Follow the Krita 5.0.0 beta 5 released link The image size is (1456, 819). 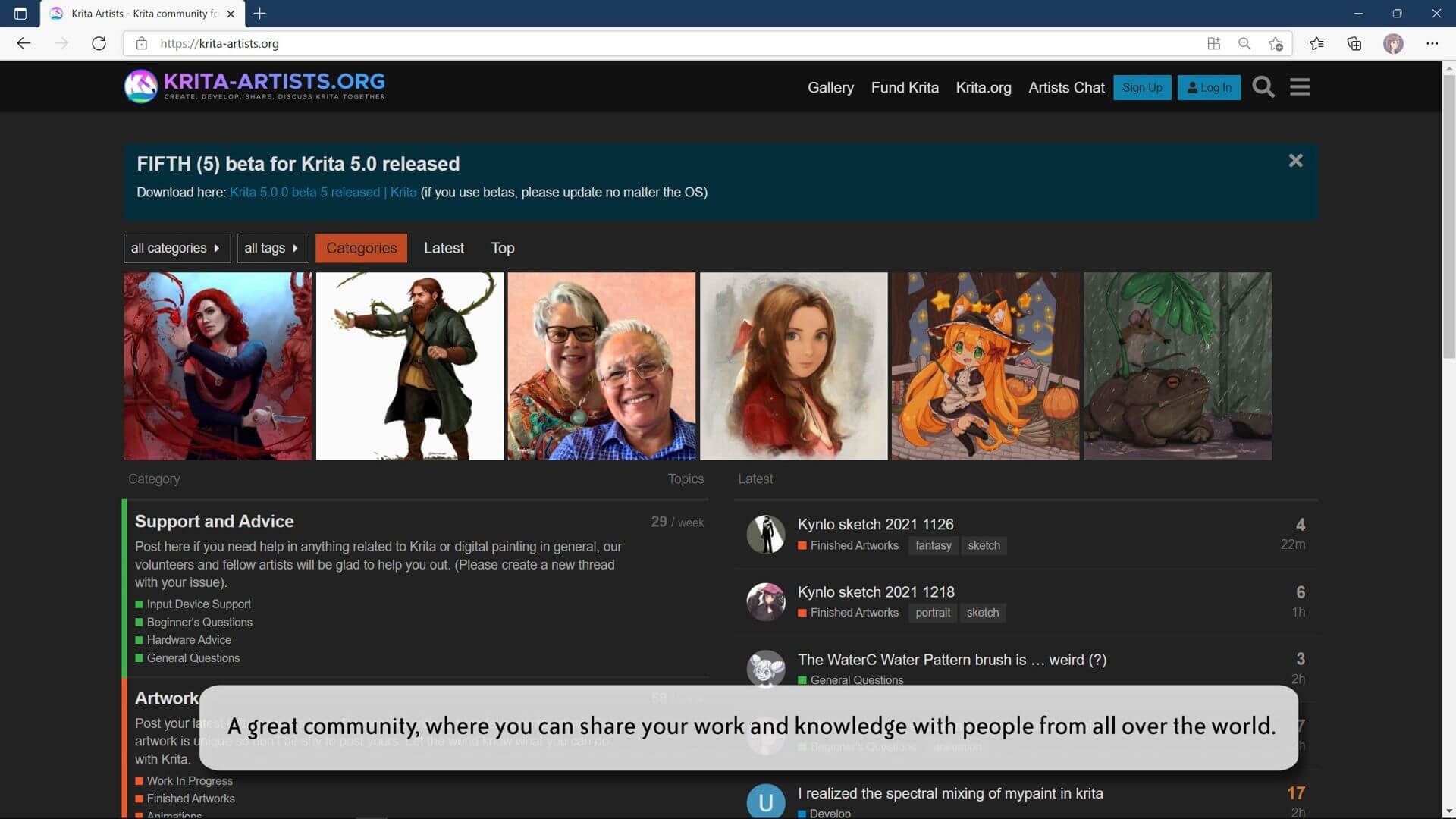pos(323,192)
